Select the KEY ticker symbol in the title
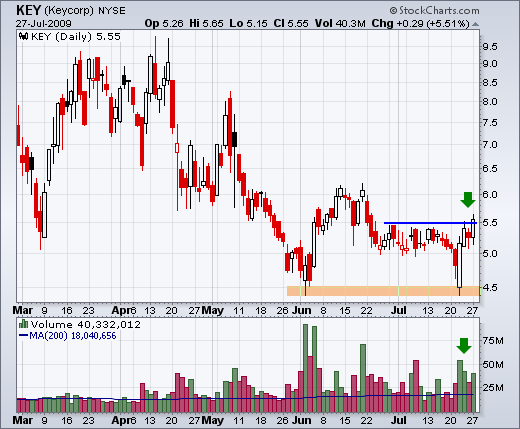Viewport: 520px width, 429px height. (x=28, y=11)
